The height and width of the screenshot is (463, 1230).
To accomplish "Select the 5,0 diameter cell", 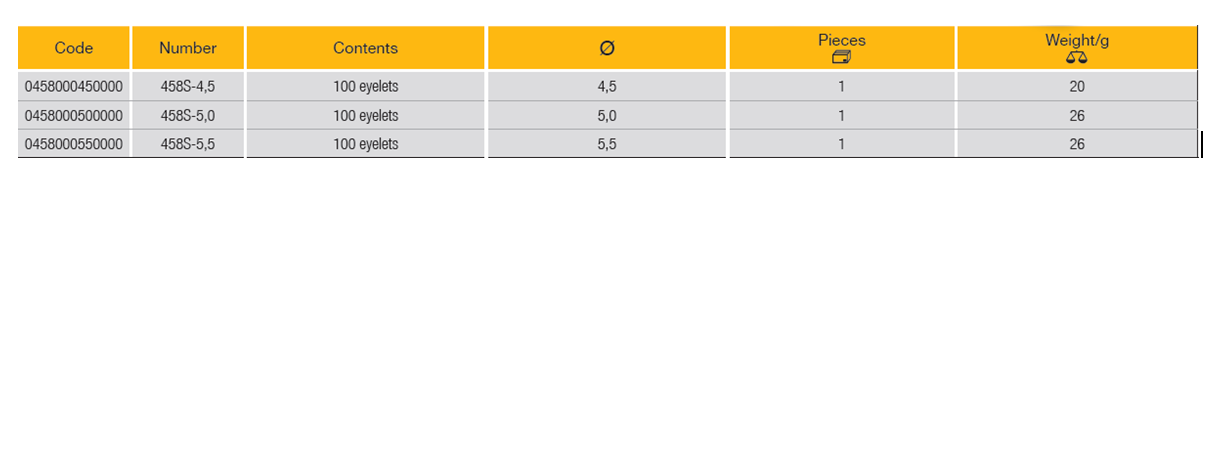I will click(x=607, y=116).
